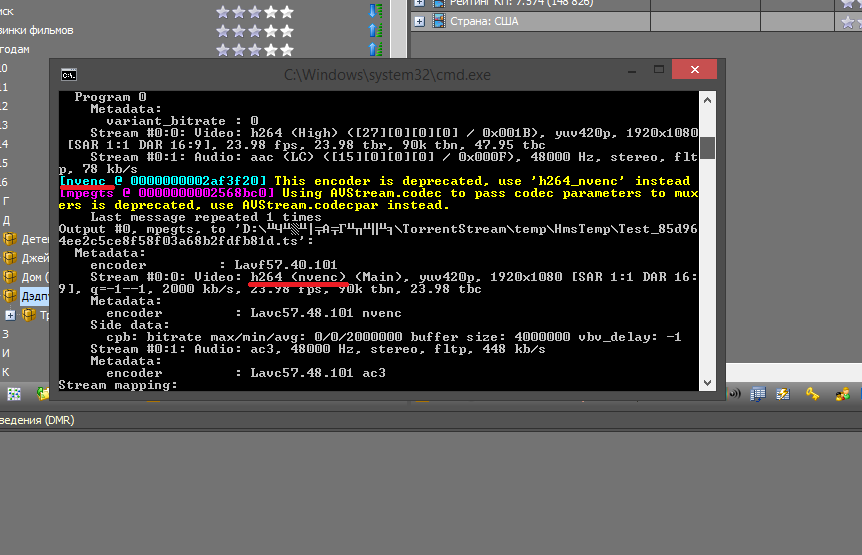Click the cmd.exe window system icon

click(68, 74)
